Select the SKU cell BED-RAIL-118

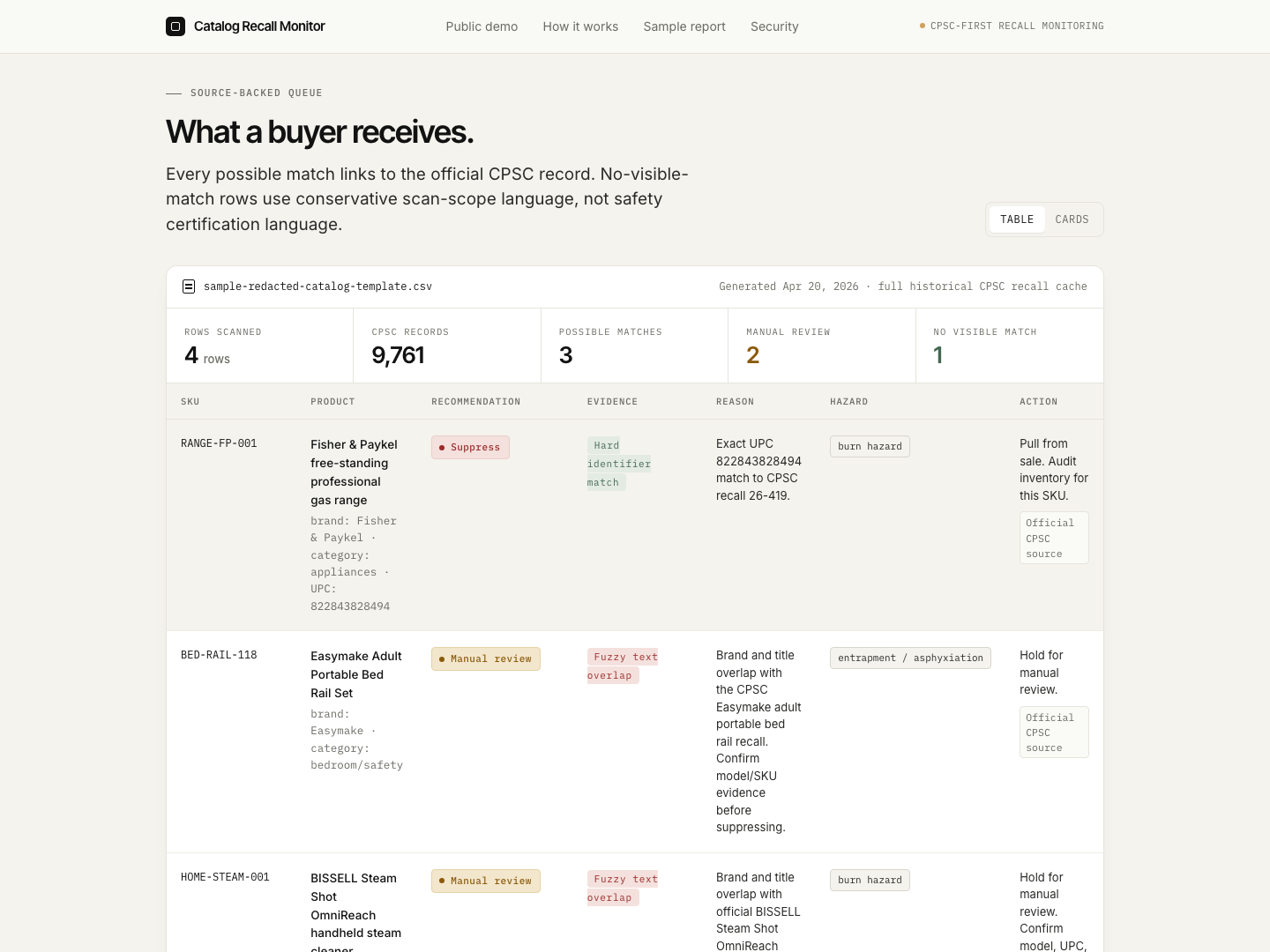tap(219, 655)
